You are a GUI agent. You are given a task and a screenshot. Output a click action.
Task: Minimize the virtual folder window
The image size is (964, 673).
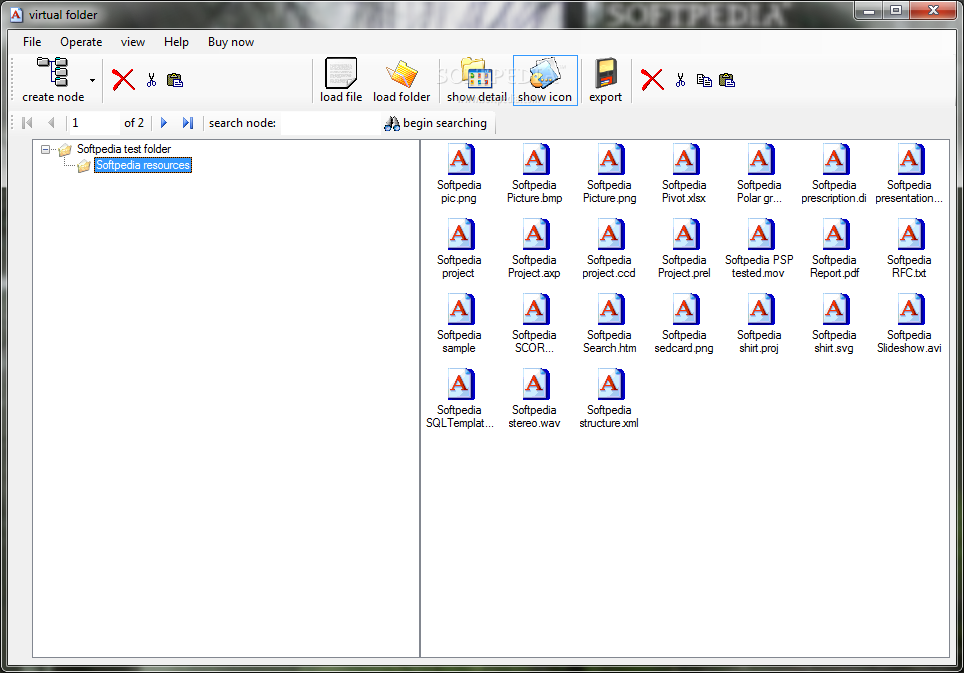[x=869, y=10]
